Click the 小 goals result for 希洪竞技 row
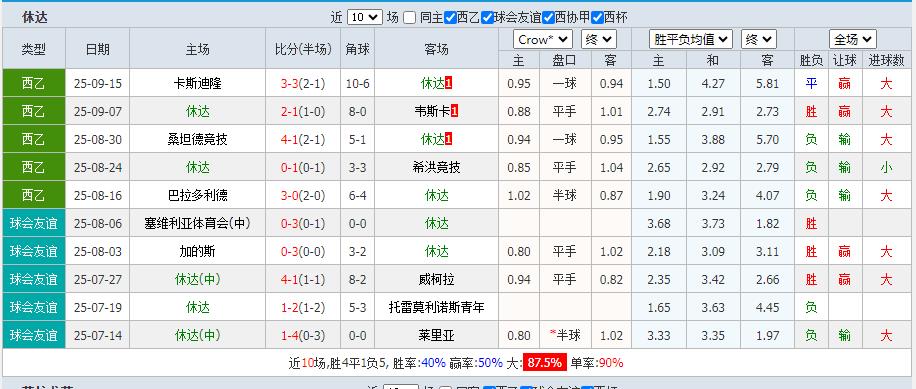 tap(886, 167)
